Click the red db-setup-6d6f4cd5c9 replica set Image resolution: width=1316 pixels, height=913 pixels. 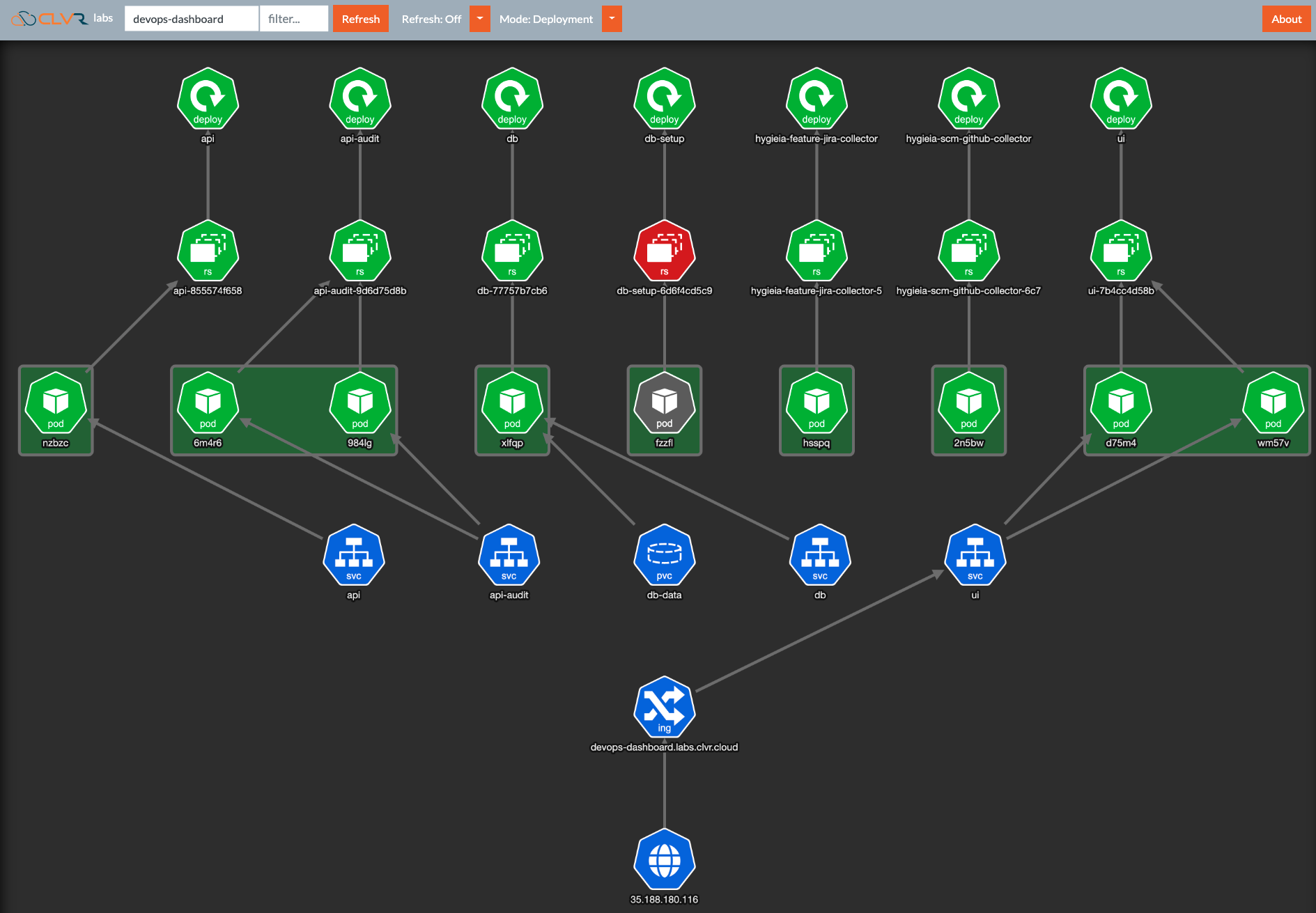pyautogui.click(x=665, y=251)
